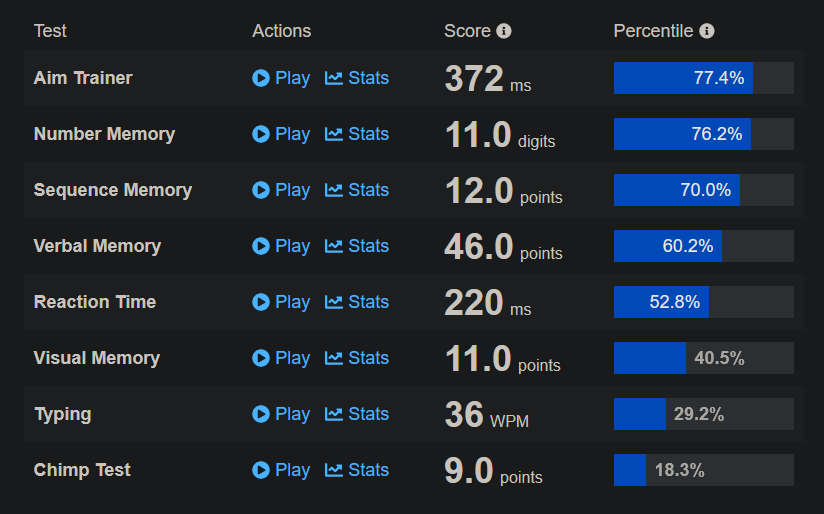Click the play icon for Aim Trainer
The image size is (824, 514).
point(261,78)
